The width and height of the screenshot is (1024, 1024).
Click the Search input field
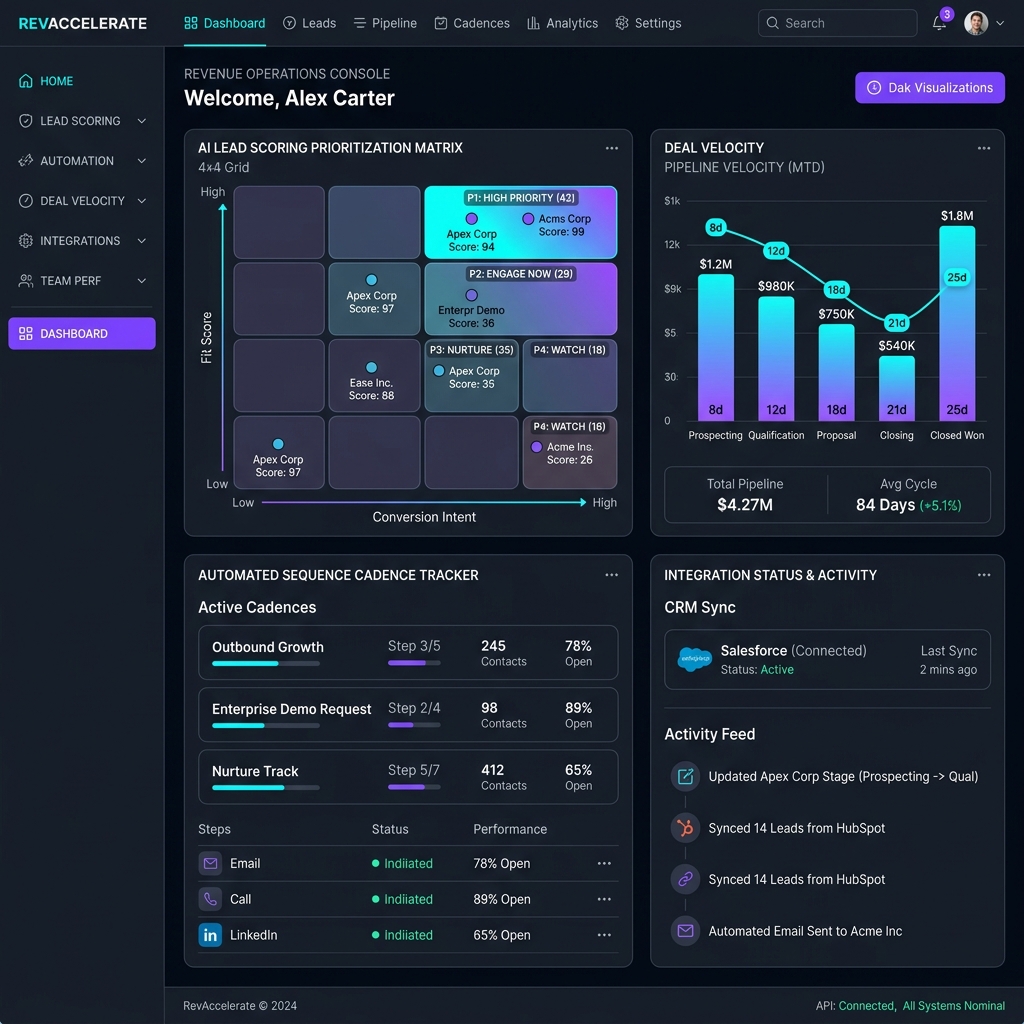[x=837, y=23]
